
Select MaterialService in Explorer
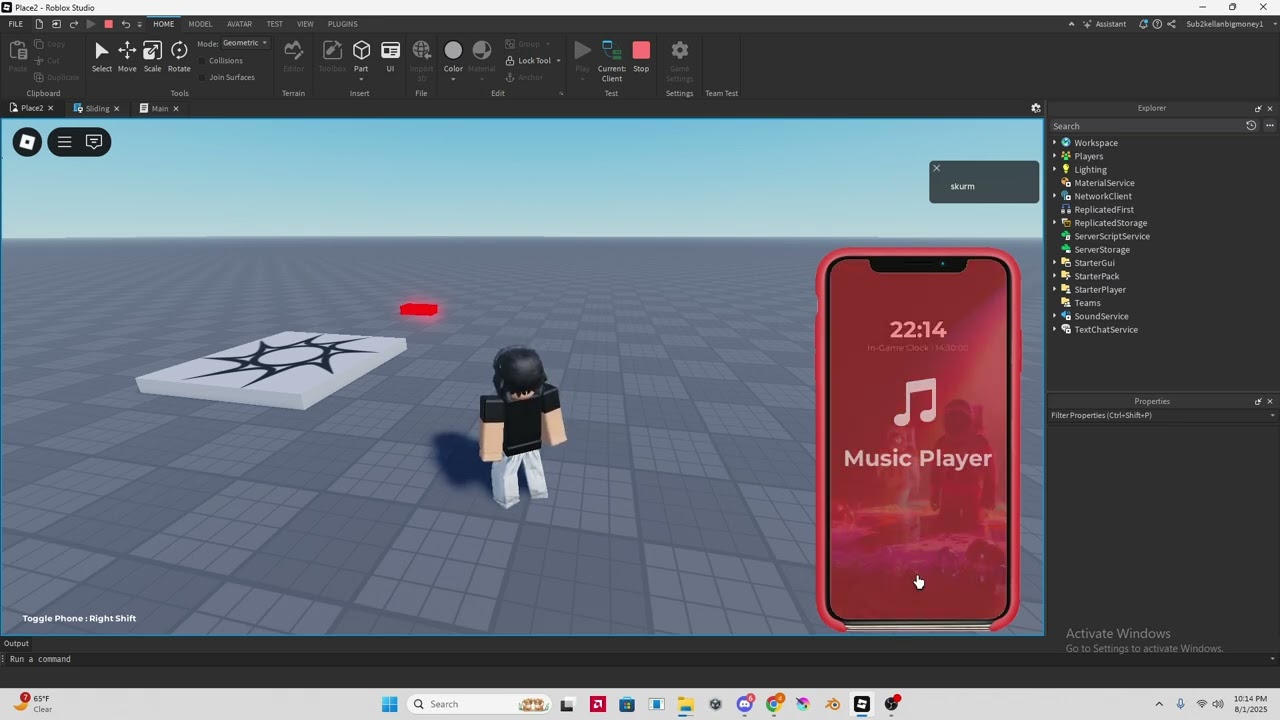[x=1104, y=183]
